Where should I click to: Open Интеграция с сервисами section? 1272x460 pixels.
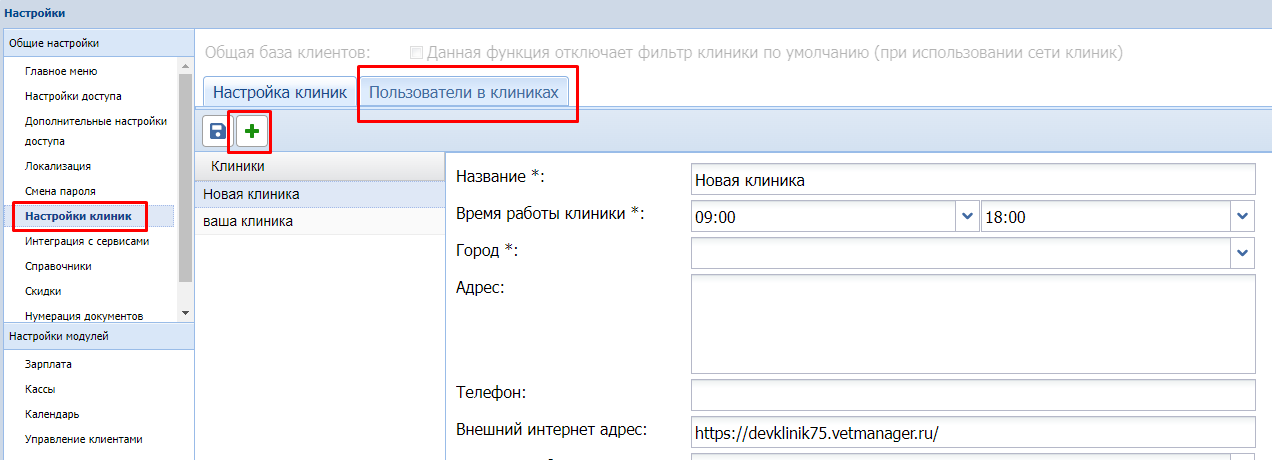point(87,242)
